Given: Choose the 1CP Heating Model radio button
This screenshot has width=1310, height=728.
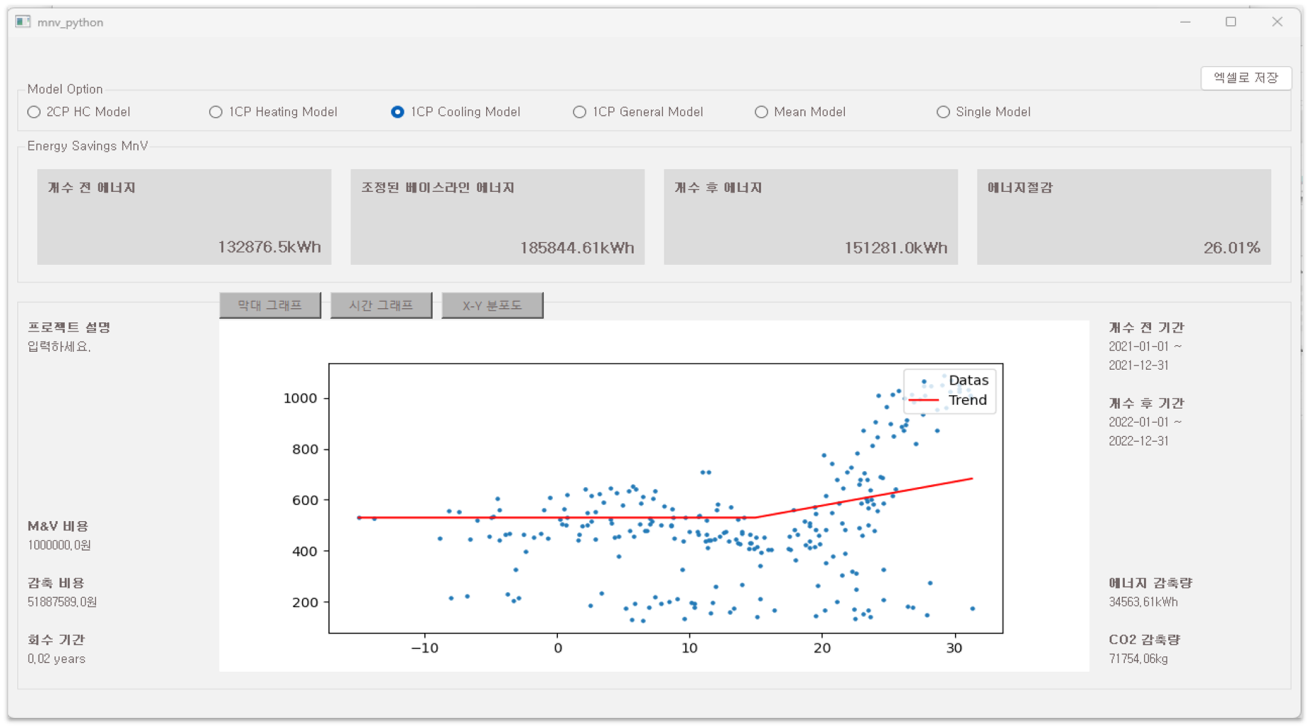Looking at the screenshot, I should click(215, 112).
